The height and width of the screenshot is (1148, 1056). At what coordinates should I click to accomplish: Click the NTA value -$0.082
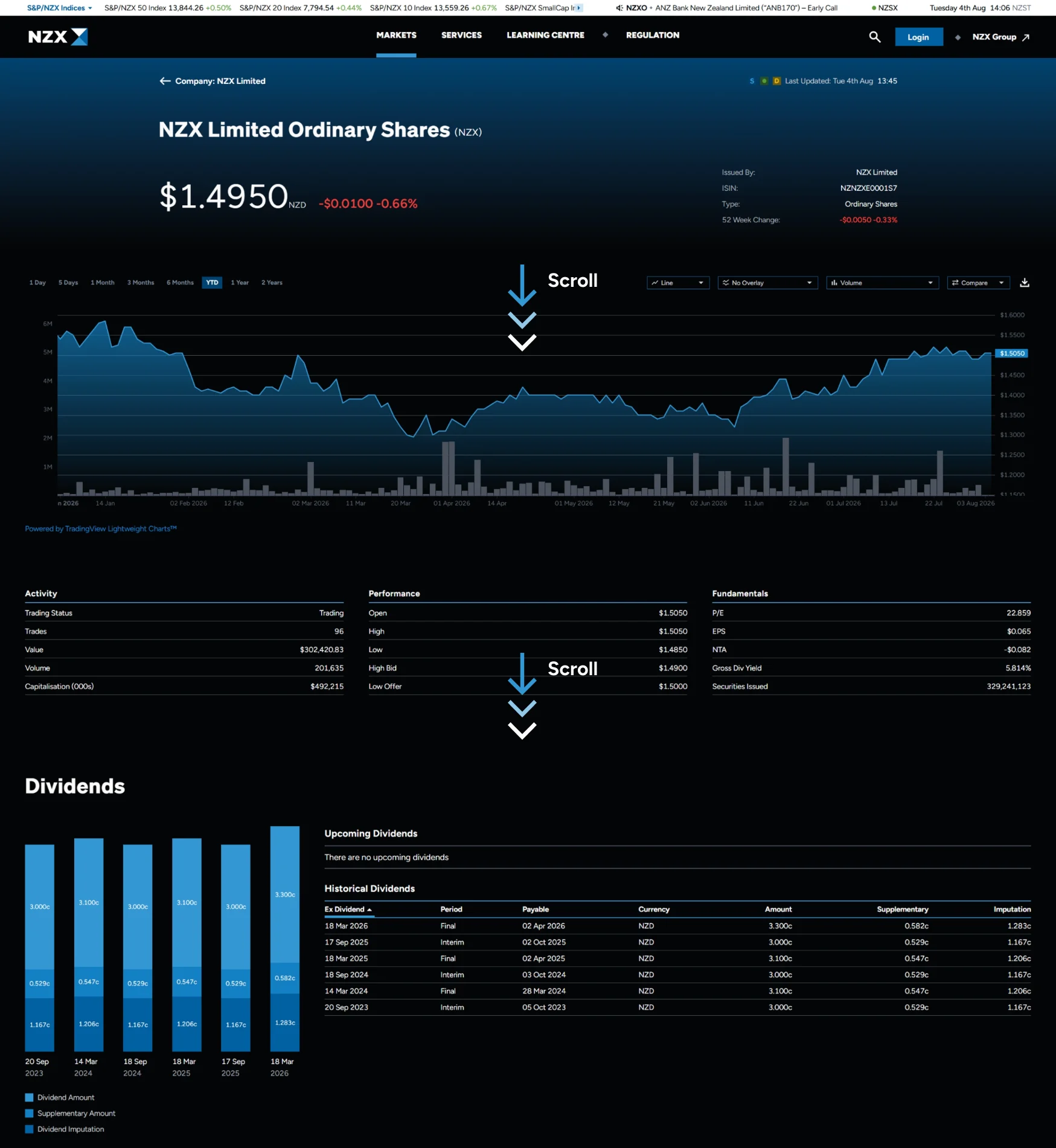point(1017,649)
